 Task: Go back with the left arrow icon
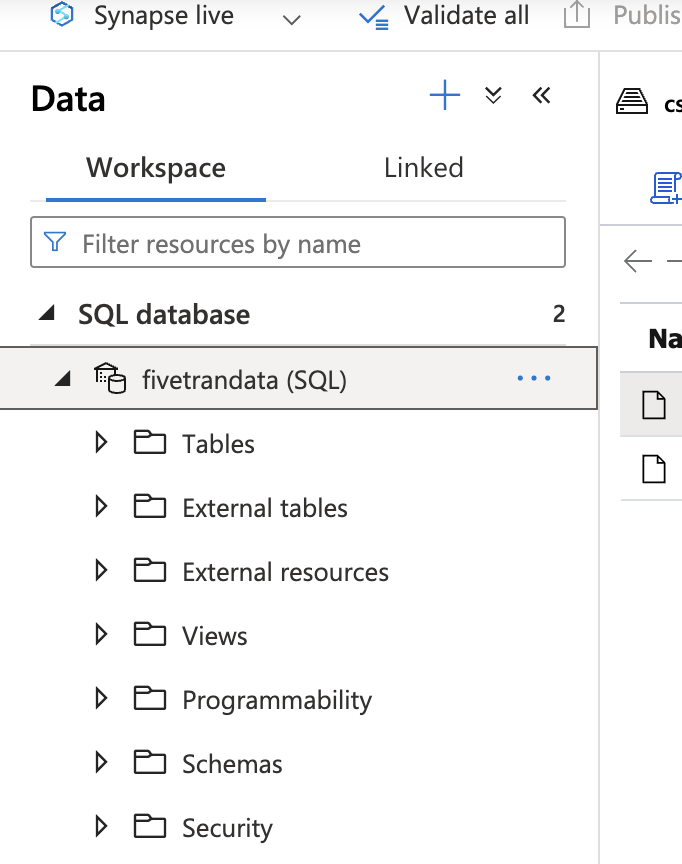coord(638,261)
